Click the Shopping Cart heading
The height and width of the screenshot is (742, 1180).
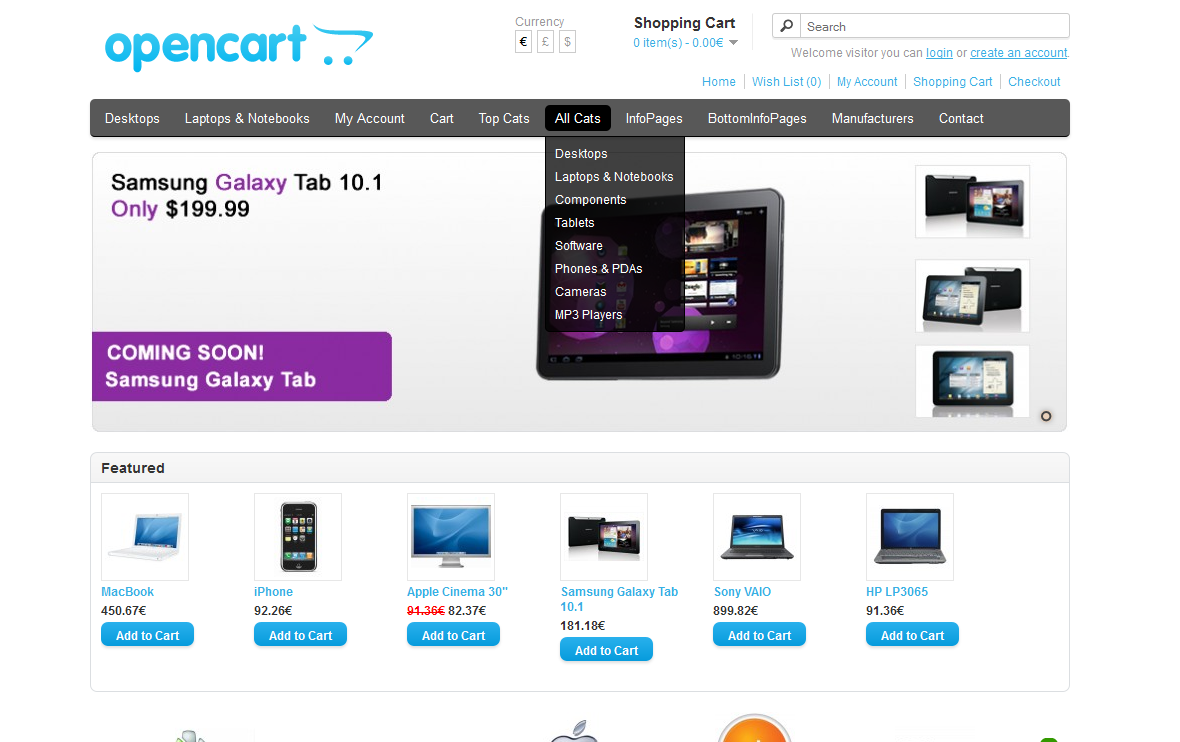(x=684, y=23)
